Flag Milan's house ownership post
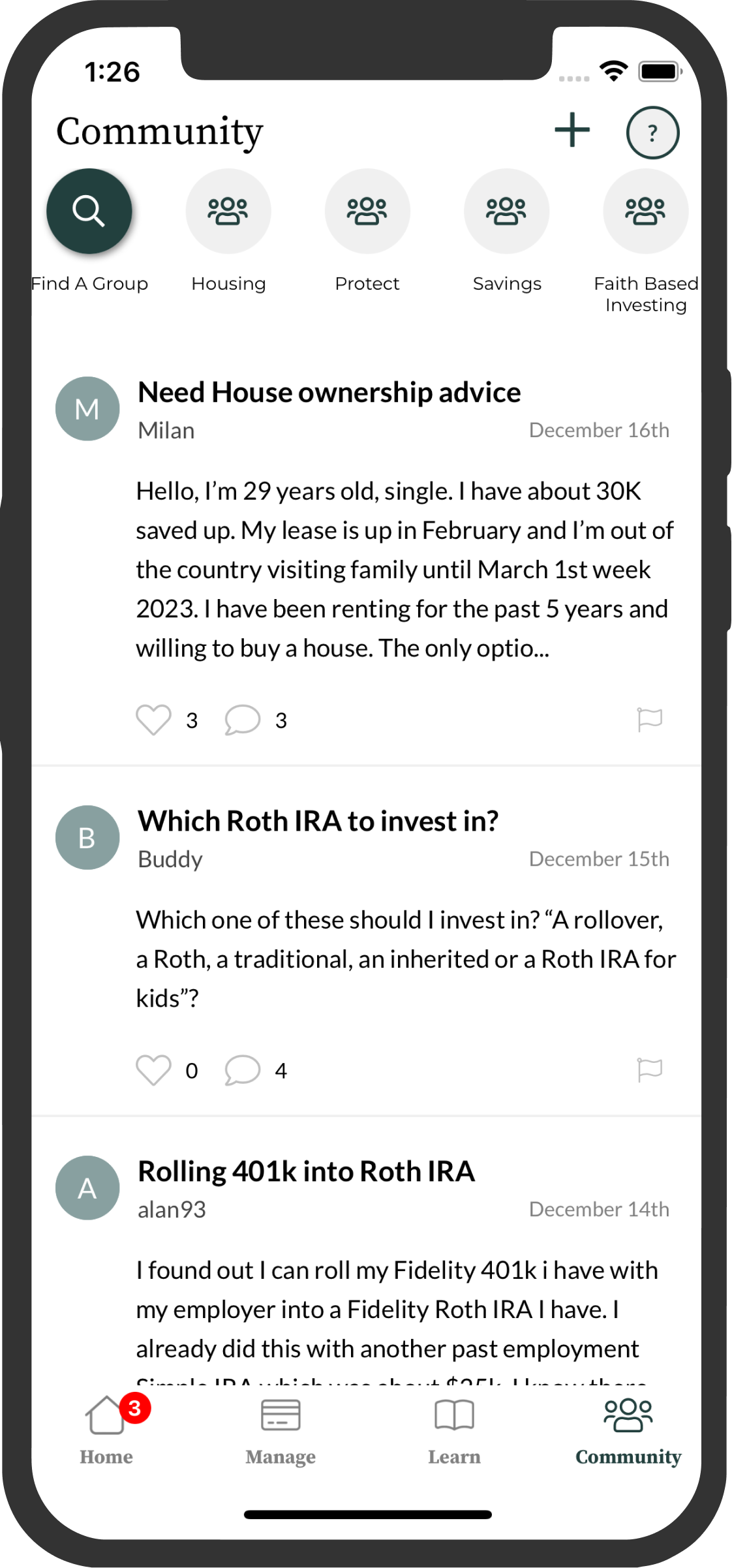Screen dimensions: 732x1568 [x=650, y=720]
